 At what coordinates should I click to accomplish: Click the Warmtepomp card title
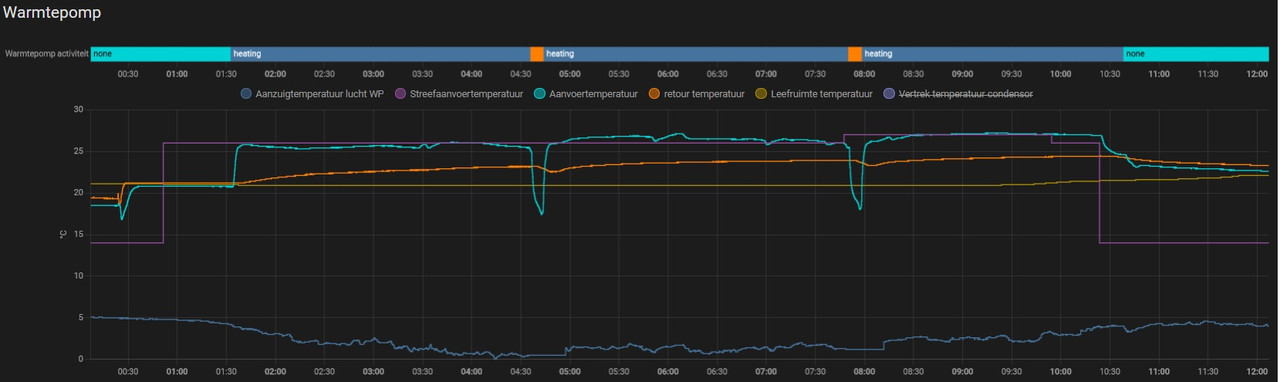click(51, 13)
